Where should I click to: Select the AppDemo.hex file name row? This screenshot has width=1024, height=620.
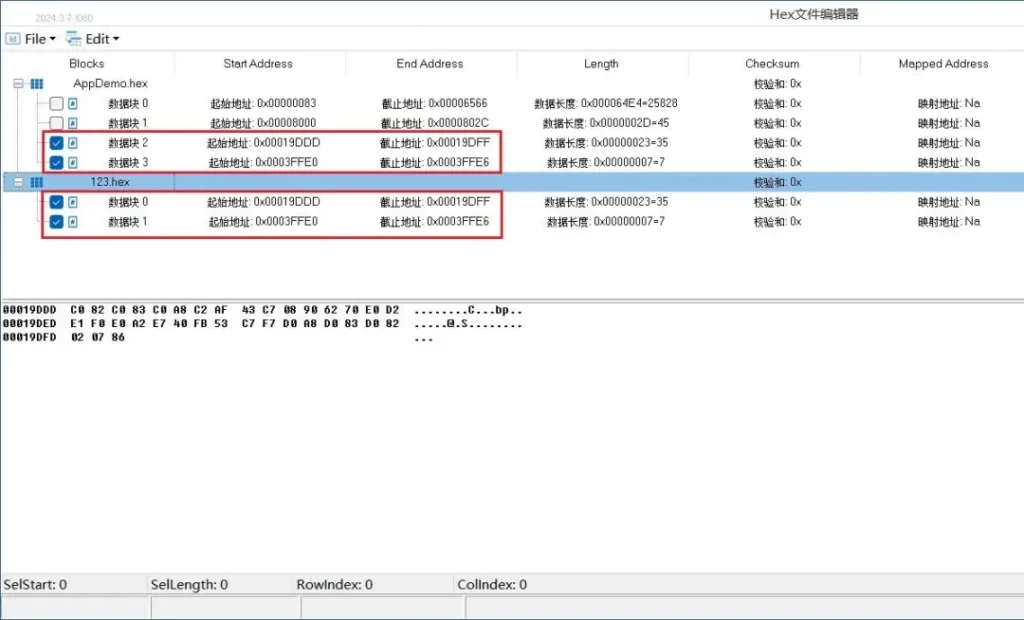coord(110,84)
